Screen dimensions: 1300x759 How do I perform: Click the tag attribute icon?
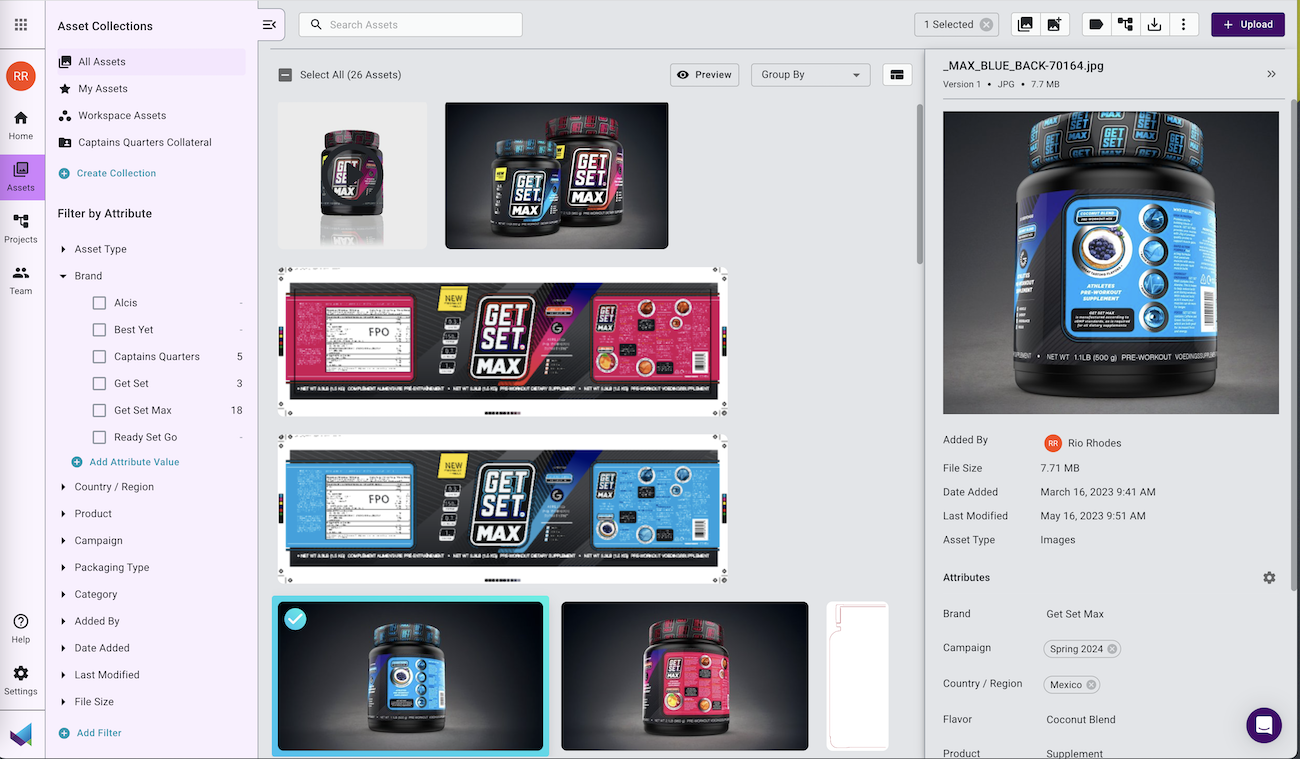tap(1096, 25)
